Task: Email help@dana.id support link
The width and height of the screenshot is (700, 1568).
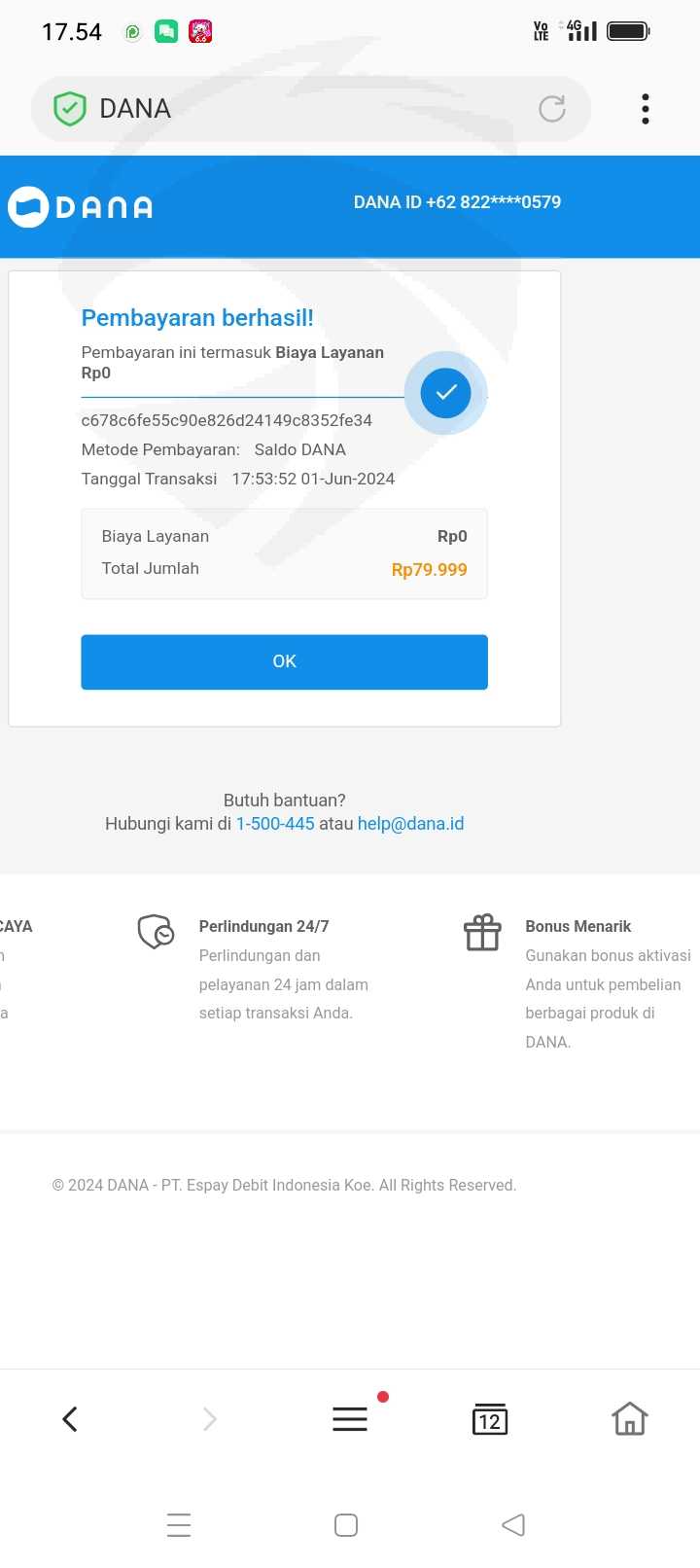Action: (410, 824)
